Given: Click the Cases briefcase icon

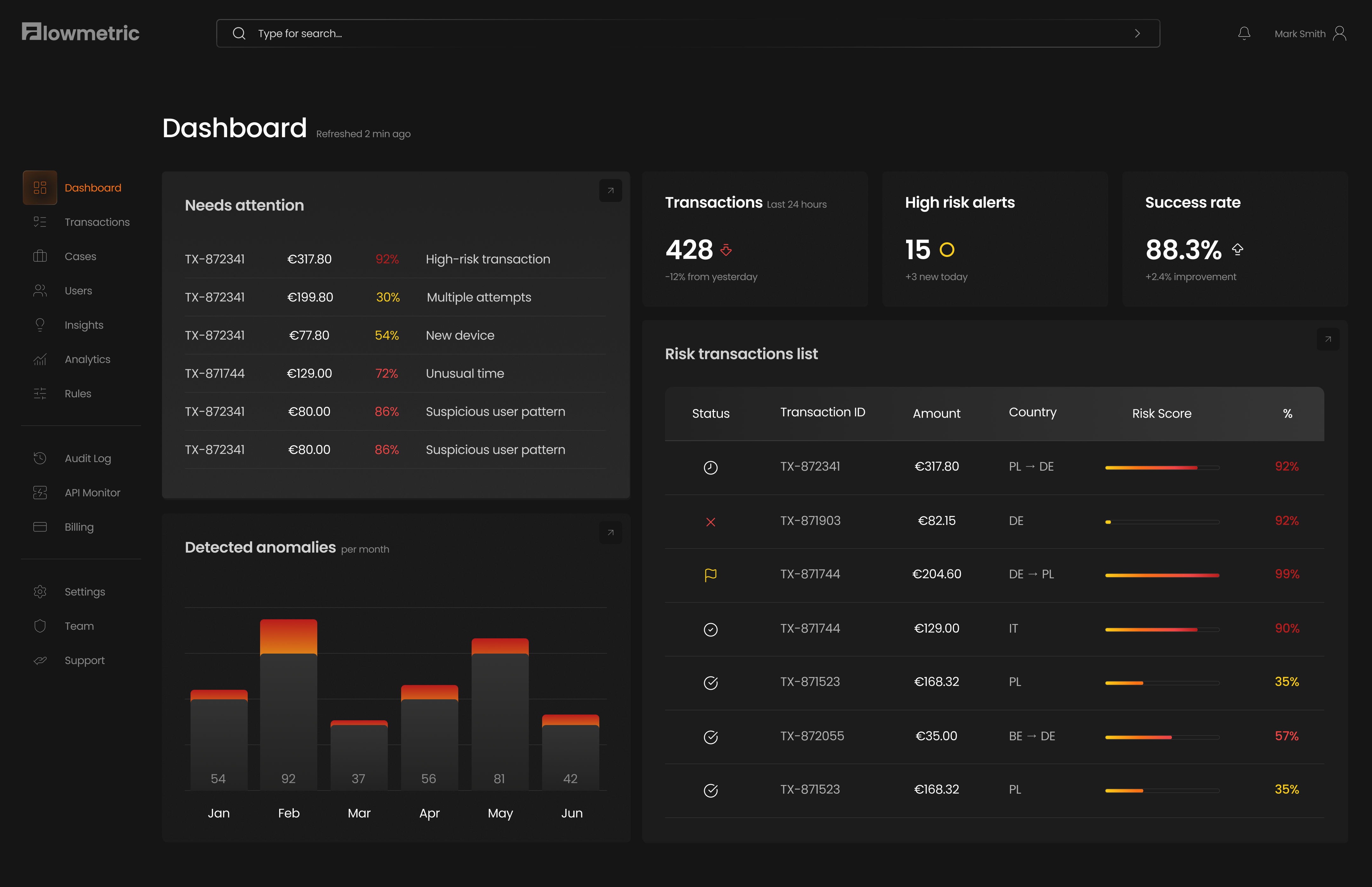Looking at the screenshot, I should pyautogui.click(x=40, y=256).
